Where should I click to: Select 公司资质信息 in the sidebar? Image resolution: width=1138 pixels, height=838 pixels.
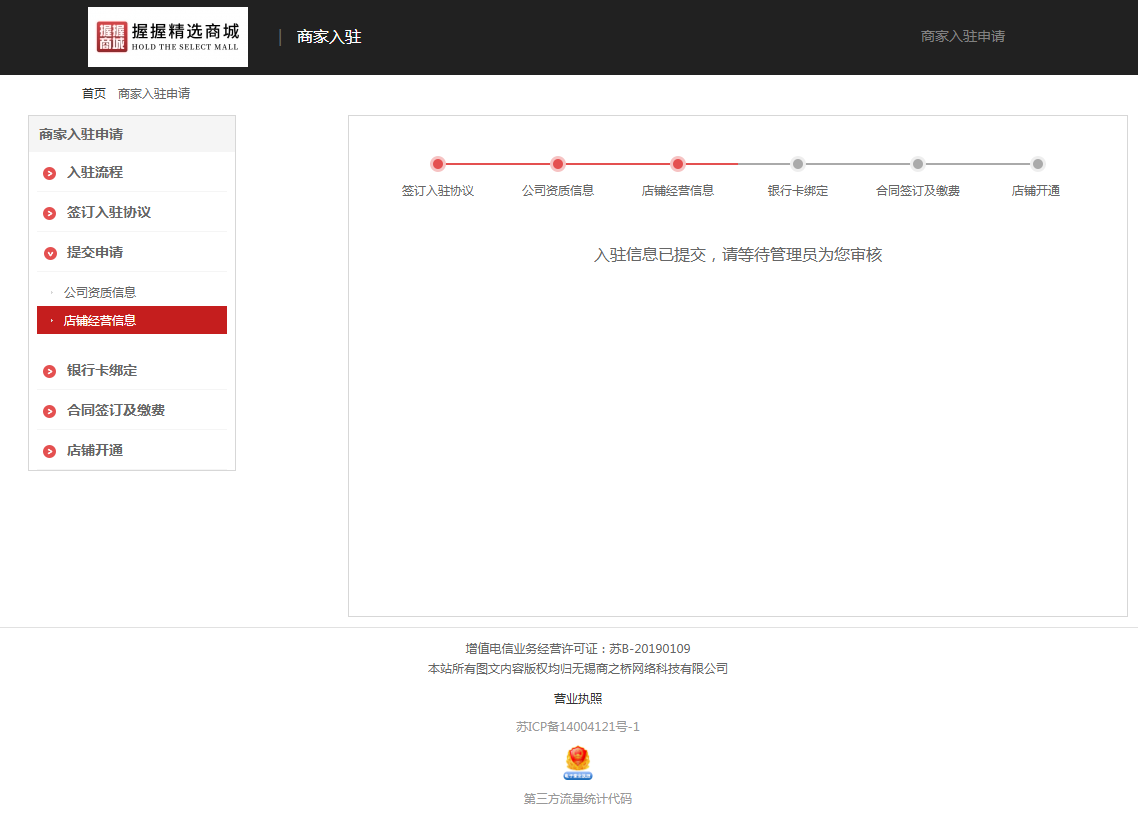click(x=100, y=292)
